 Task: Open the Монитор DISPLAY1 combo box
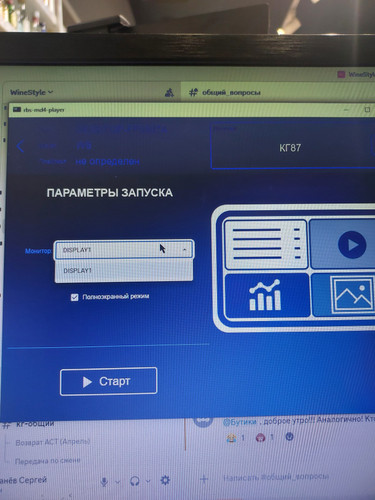pyautogui.click(x=123, y=250)
